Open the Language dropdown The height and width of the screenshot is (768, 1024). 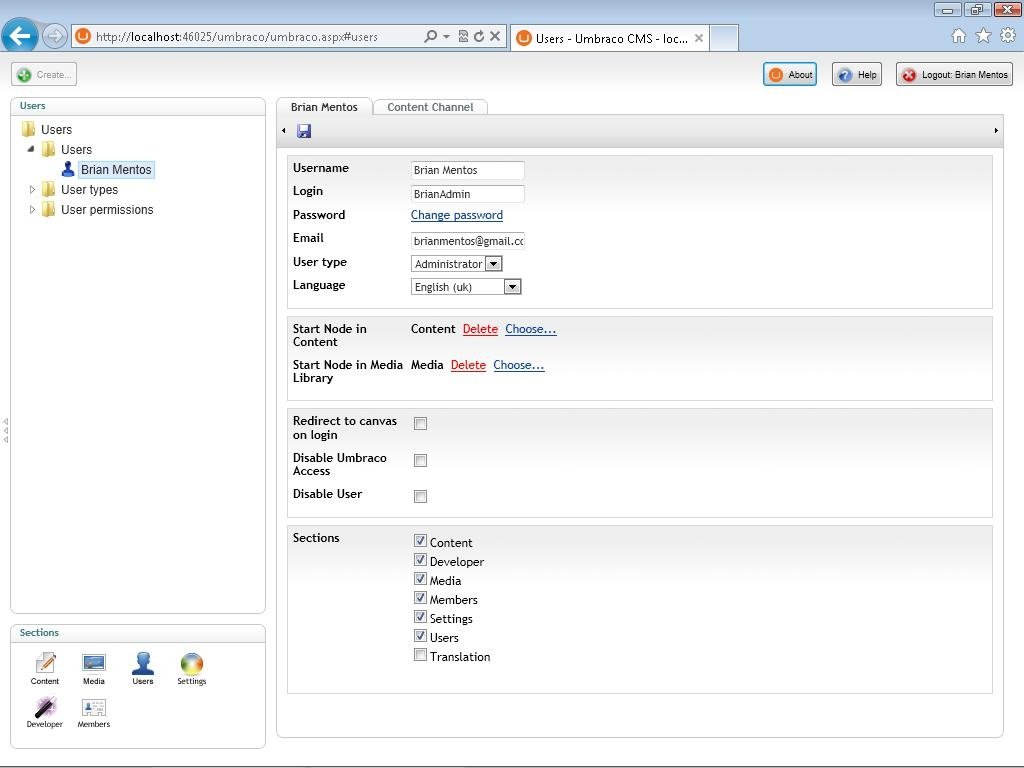point(466,287)
